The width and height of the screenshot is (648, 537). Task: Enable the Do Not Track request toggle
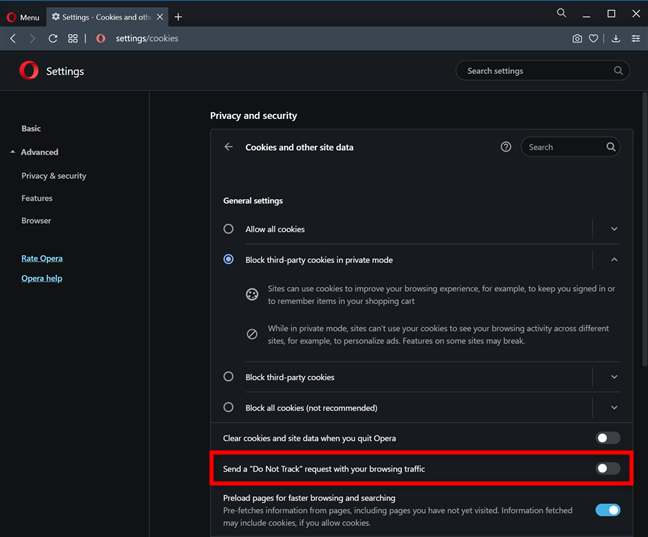(x=608, y=468)
